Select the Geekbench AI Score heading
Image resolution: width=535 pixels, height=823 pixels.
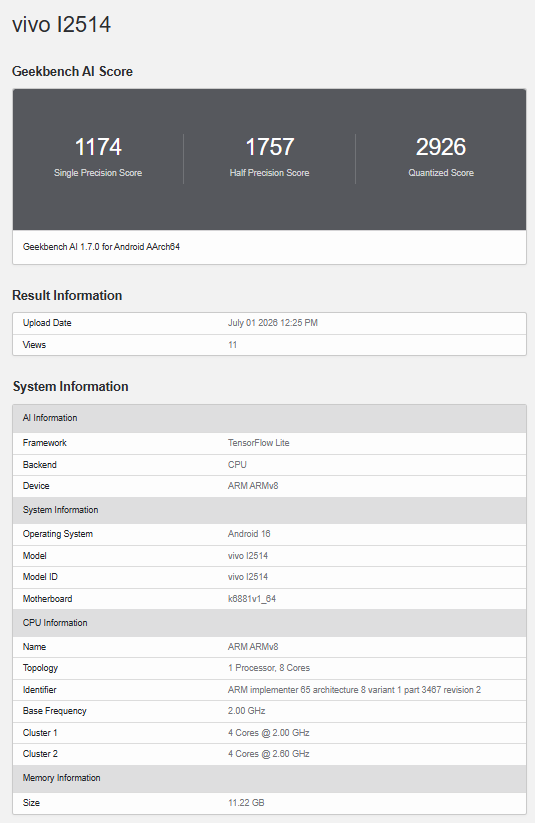(72, 71)
